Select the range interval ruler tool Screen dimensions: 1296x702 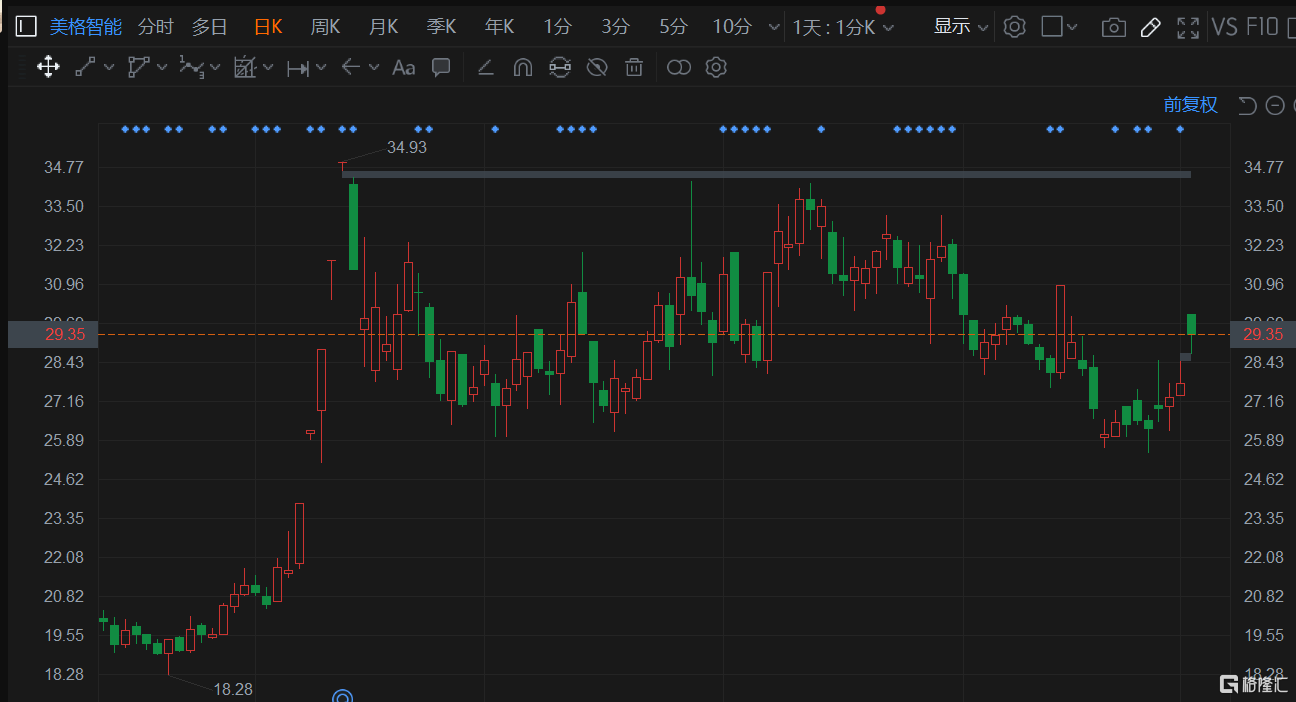point(297,68)
